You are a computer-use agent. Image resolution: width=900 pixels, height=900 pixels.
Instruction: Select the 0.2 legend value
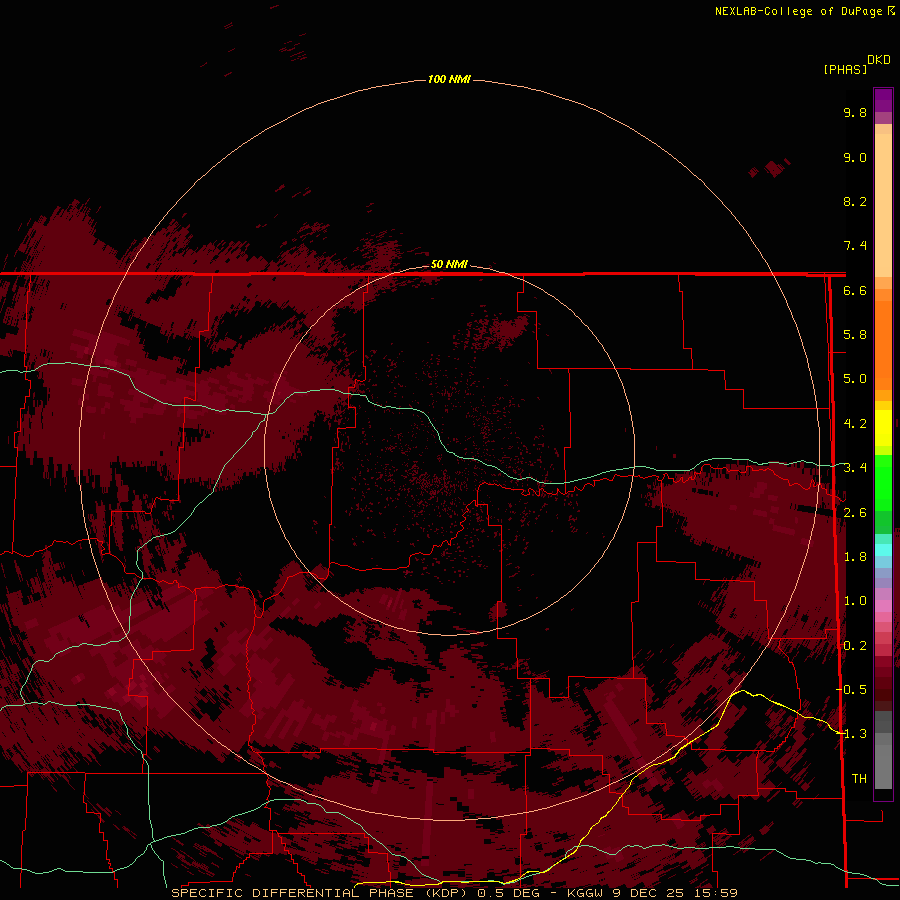[x=855, y=646]
